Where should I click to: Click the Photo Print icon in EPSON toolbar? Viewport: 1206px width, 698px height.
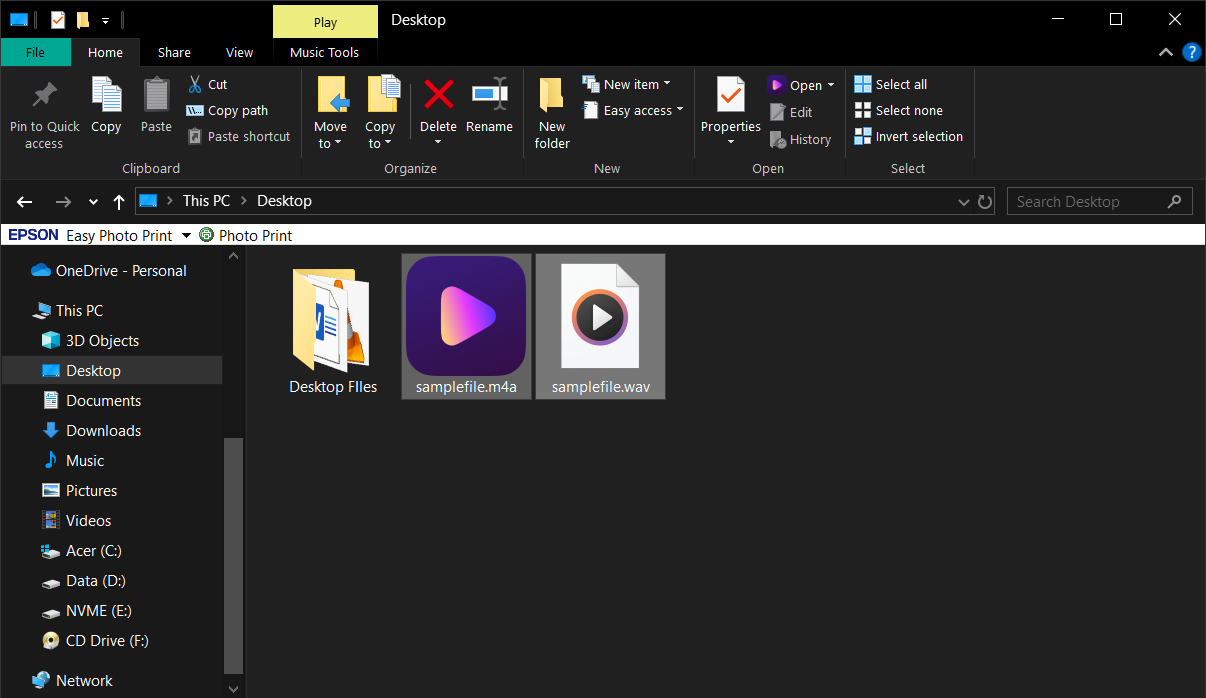pyautogui.click(x=207, y=235)
